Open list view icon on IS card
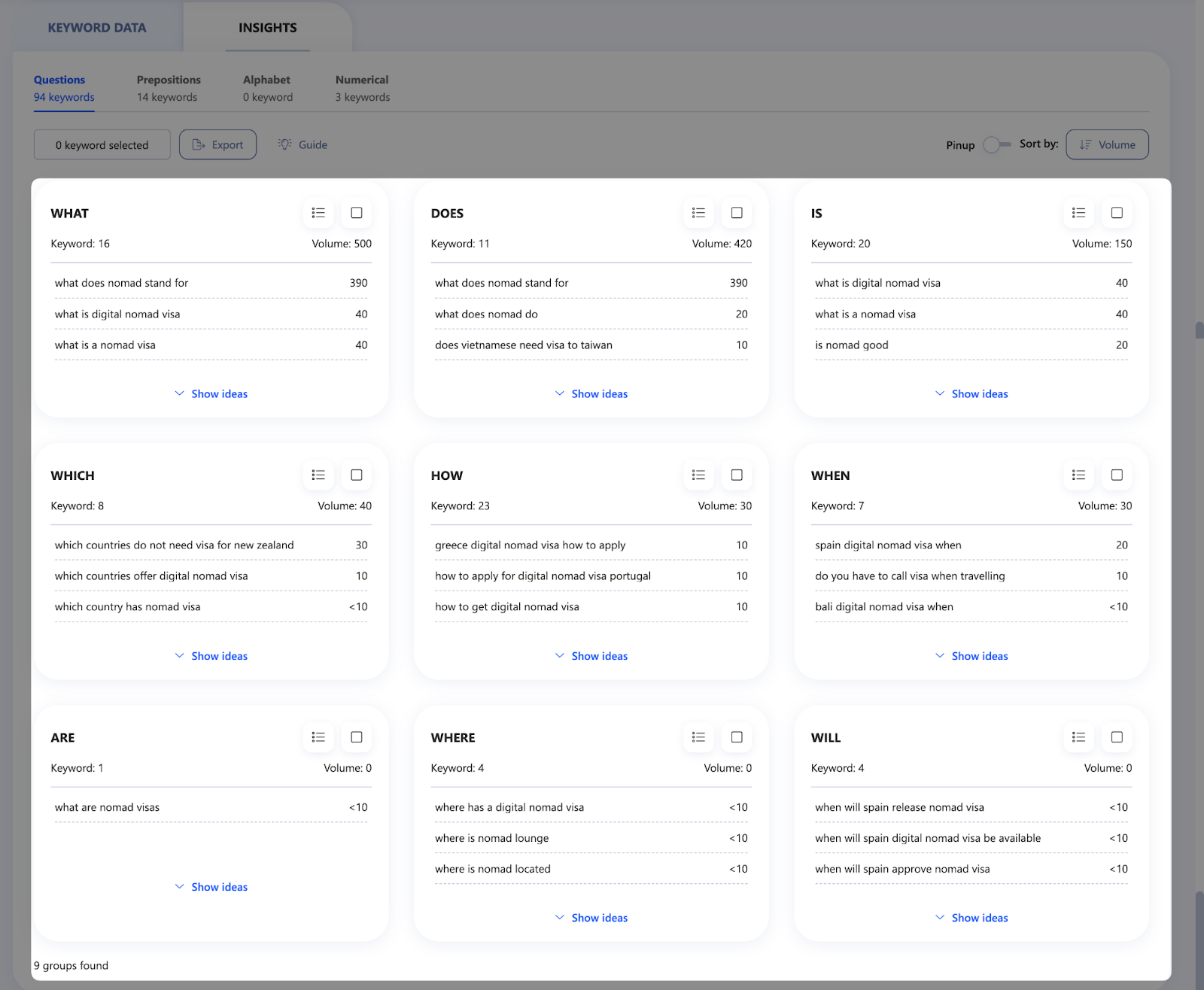 tap(1078, 213)
